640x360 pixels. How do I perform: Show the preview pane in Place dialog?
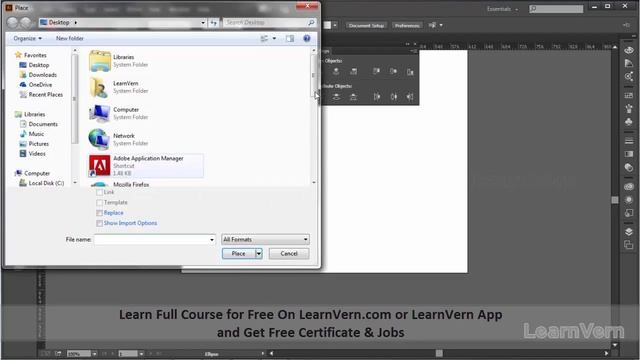pyautogui.click(x=290, y=38)
